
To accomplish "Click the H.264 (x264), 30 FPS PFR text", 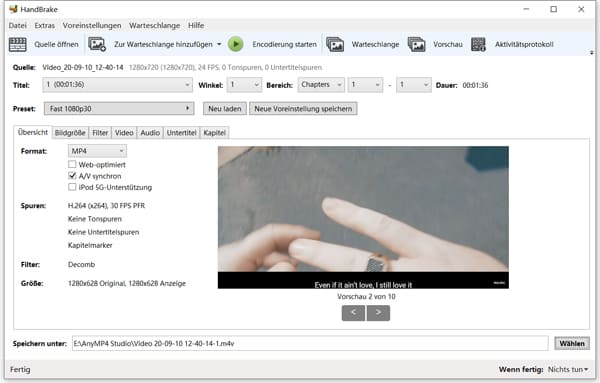I will 106,205.
